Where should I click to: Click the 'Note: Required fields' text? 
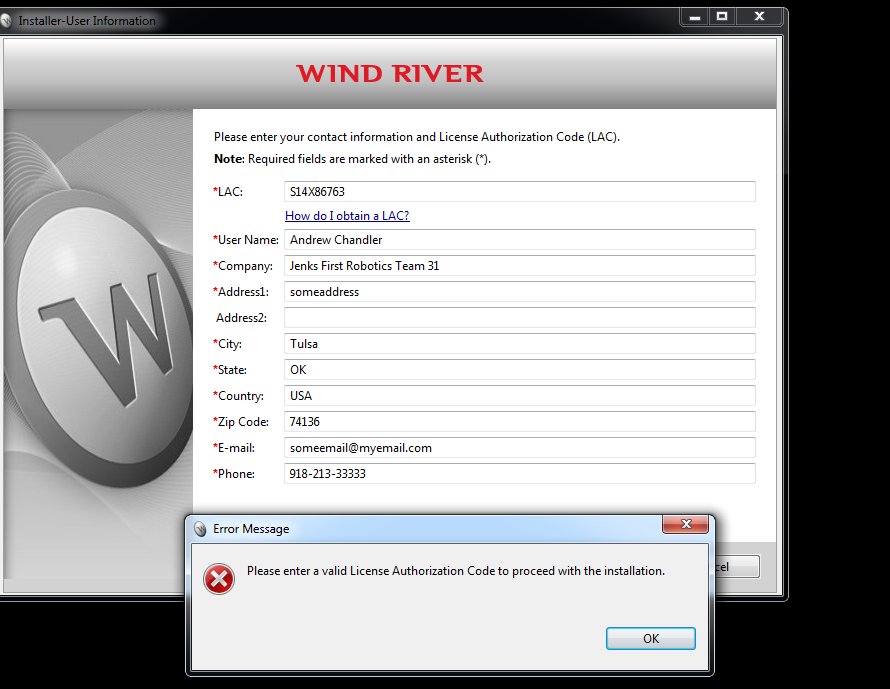tap(352, 159)
